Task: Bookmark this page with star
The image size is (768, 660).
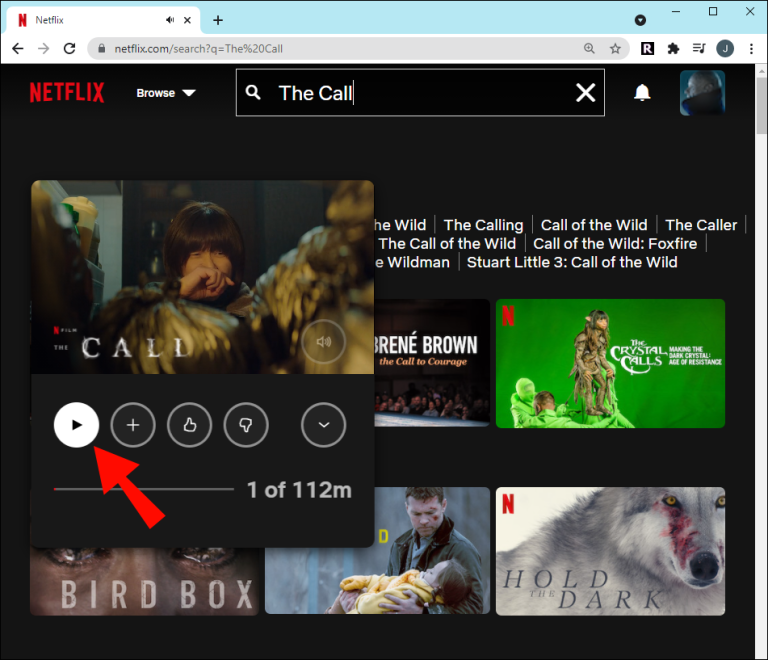Action: tap(615, 48)
